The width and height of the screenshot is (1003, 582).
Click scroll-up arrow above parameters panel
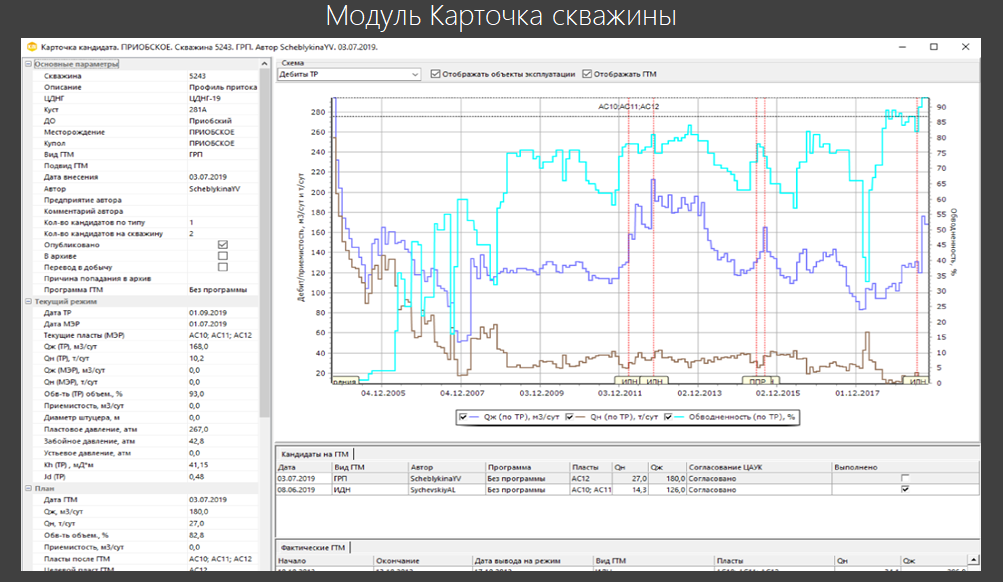[264, 64]
